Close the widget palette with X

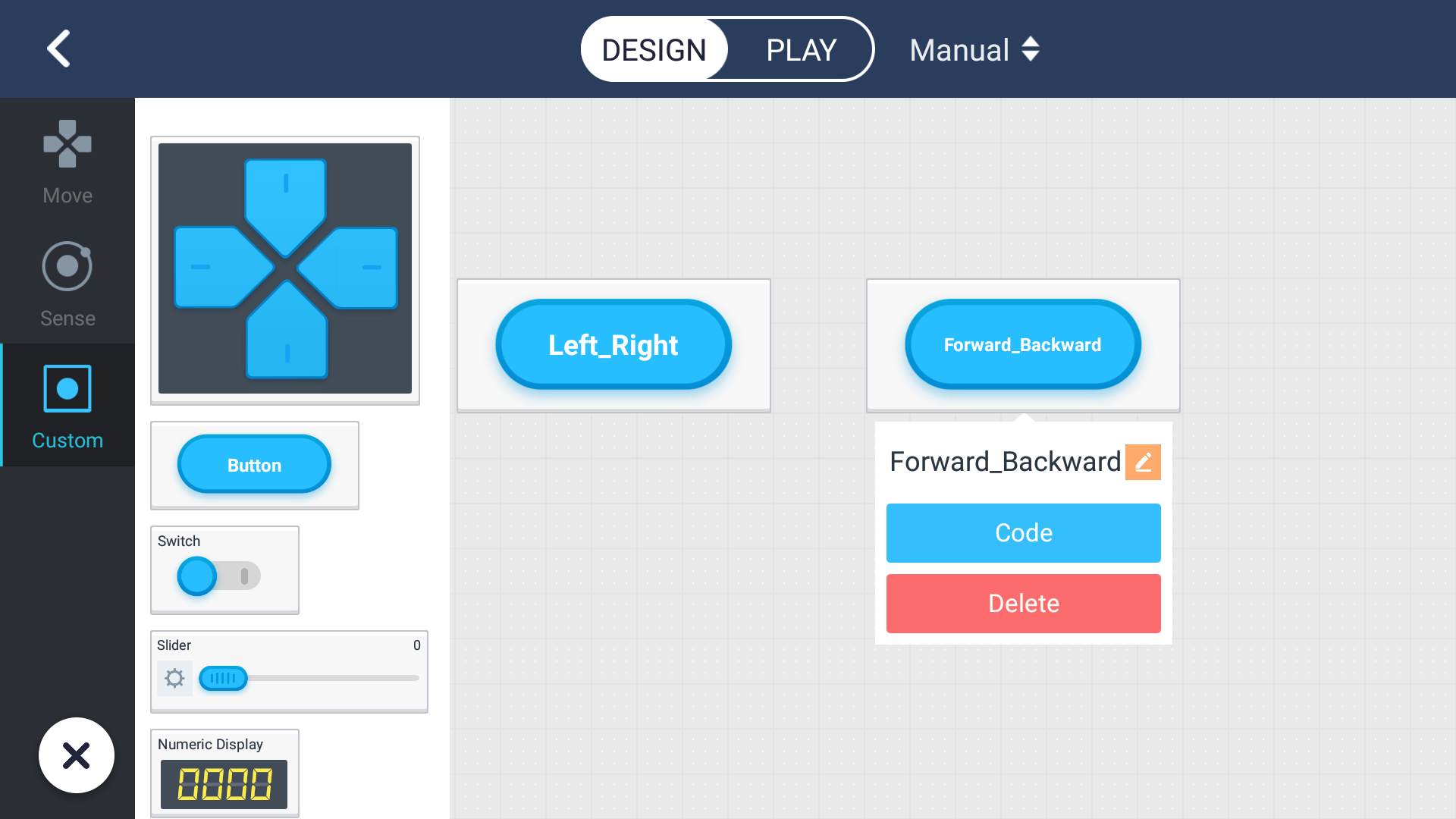pos(77,755)
